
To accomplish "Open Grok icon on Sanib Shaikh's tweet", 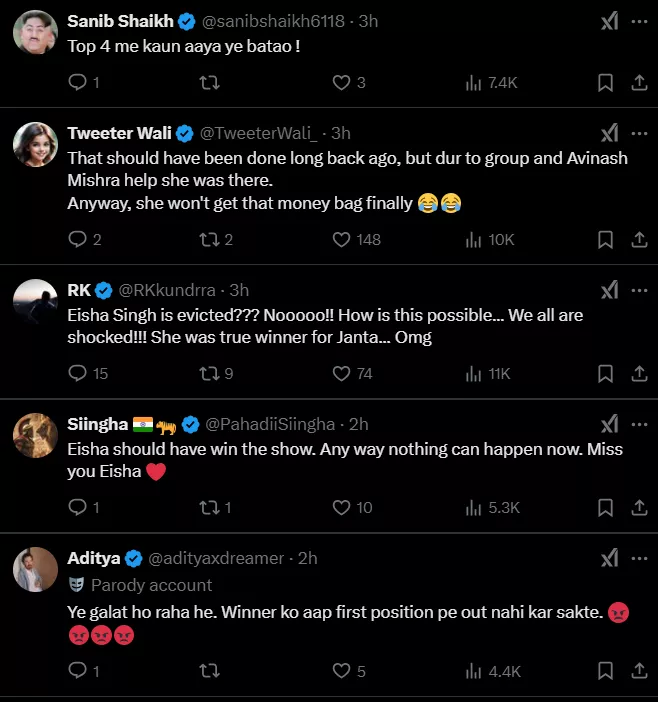I will tap(609, 20).
